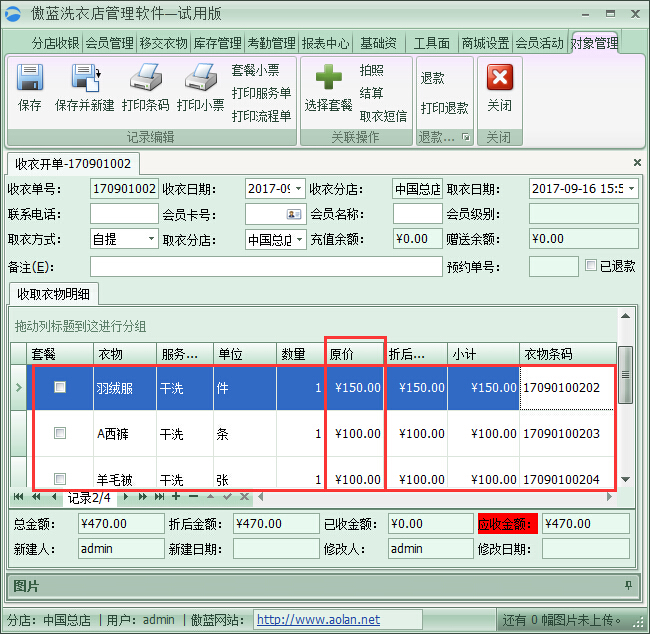The image size is (650, 634).
Task: Open the 会员活动 ribbon tab
Action: 539,43
